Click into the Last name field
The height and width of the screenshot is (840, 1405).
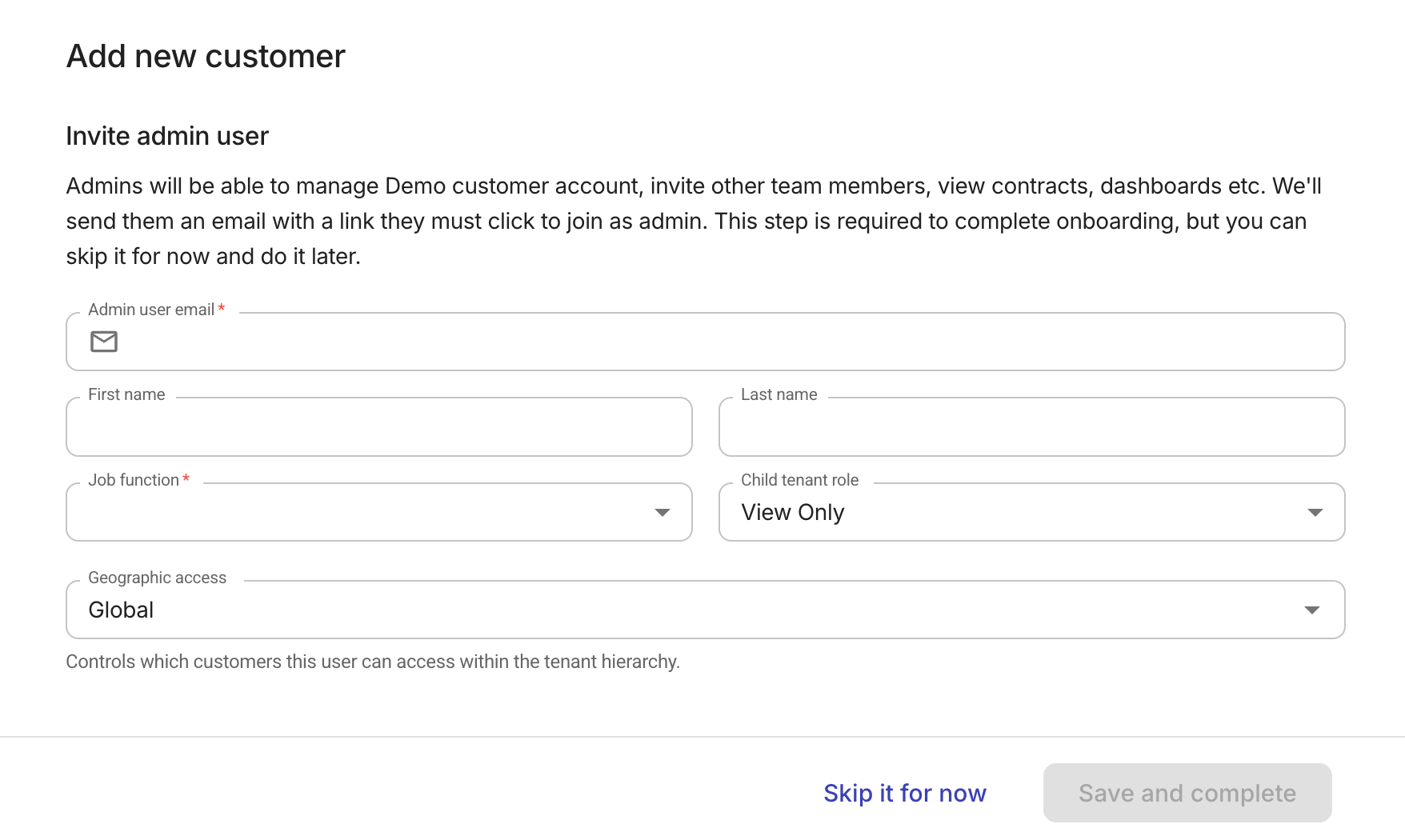(x=1032, y=427)
